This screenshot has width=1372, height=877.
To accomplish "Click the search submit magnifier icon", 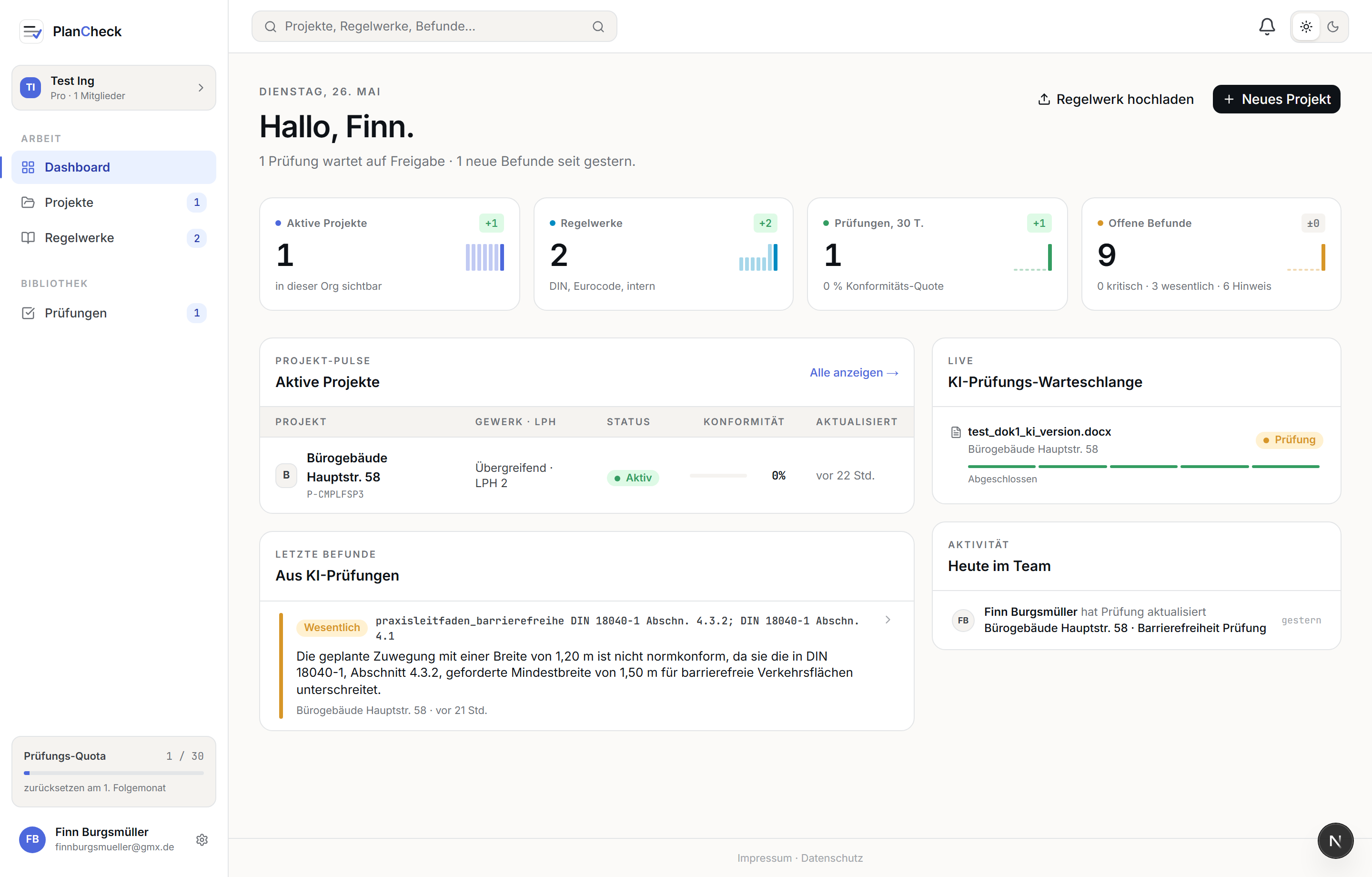I will tap(598, 26).
